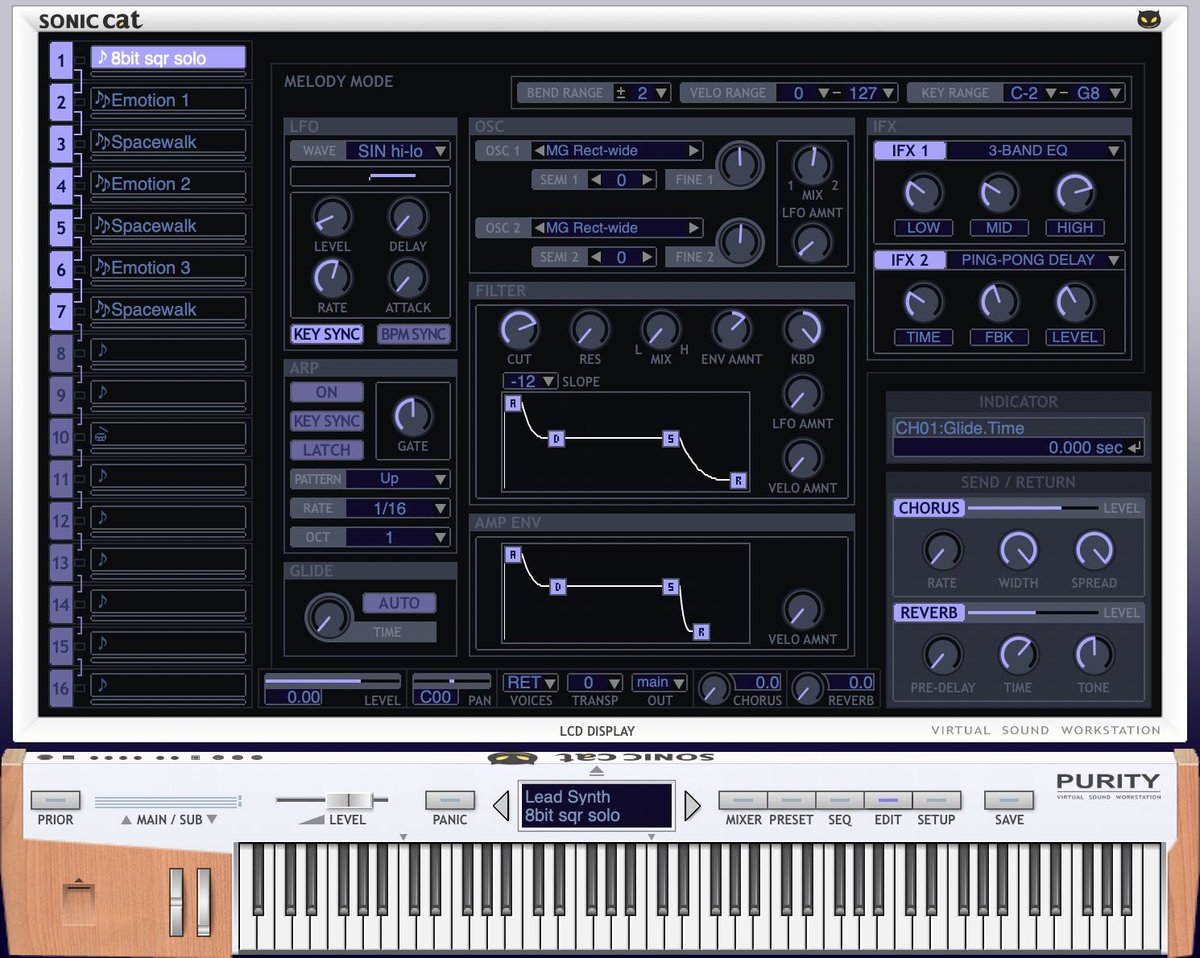
Task: Switch to the PRESET page
Action: click(x=791, y=801)
